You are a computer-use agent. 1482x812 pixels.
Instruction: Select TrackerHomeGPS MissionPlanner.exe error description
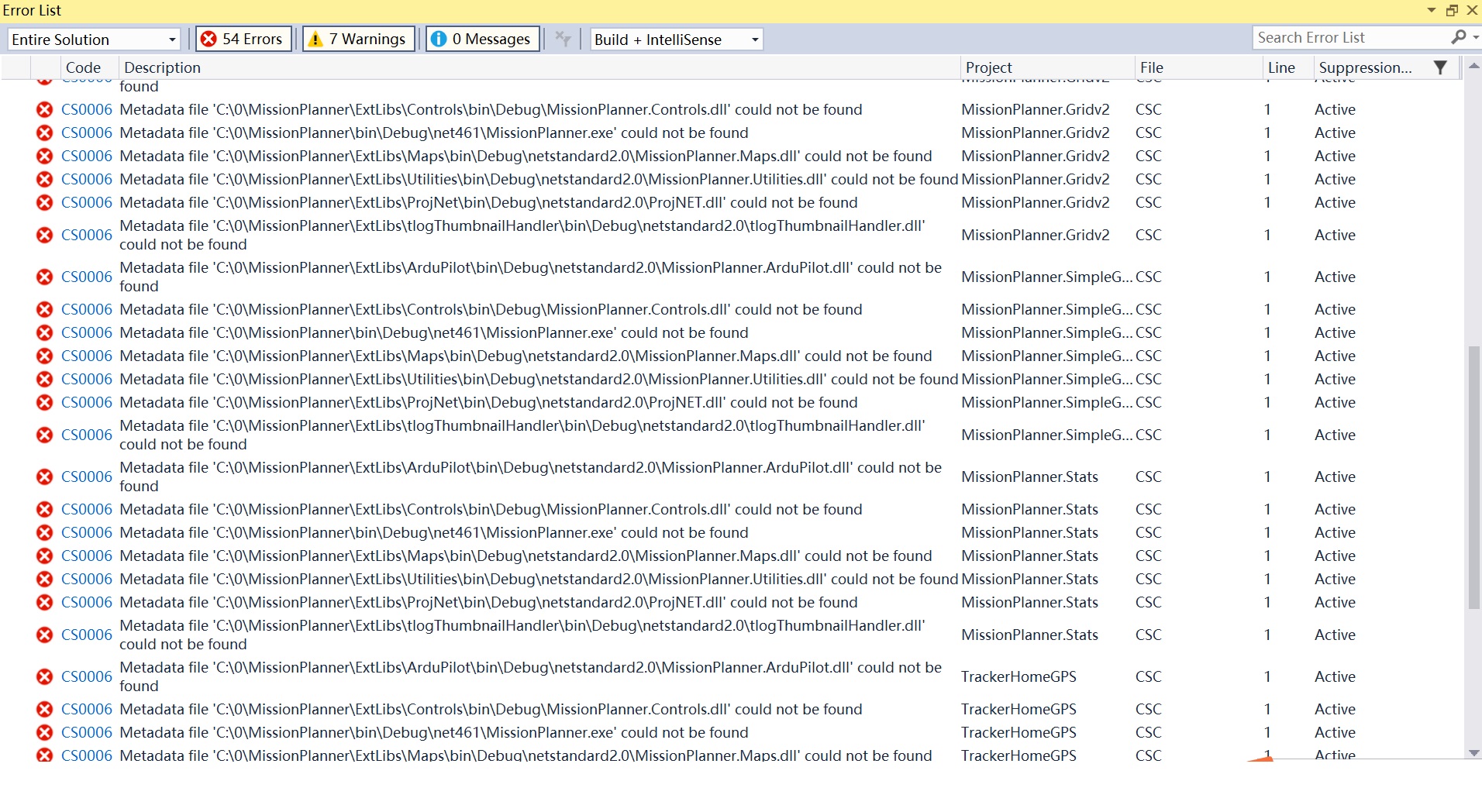434,732
